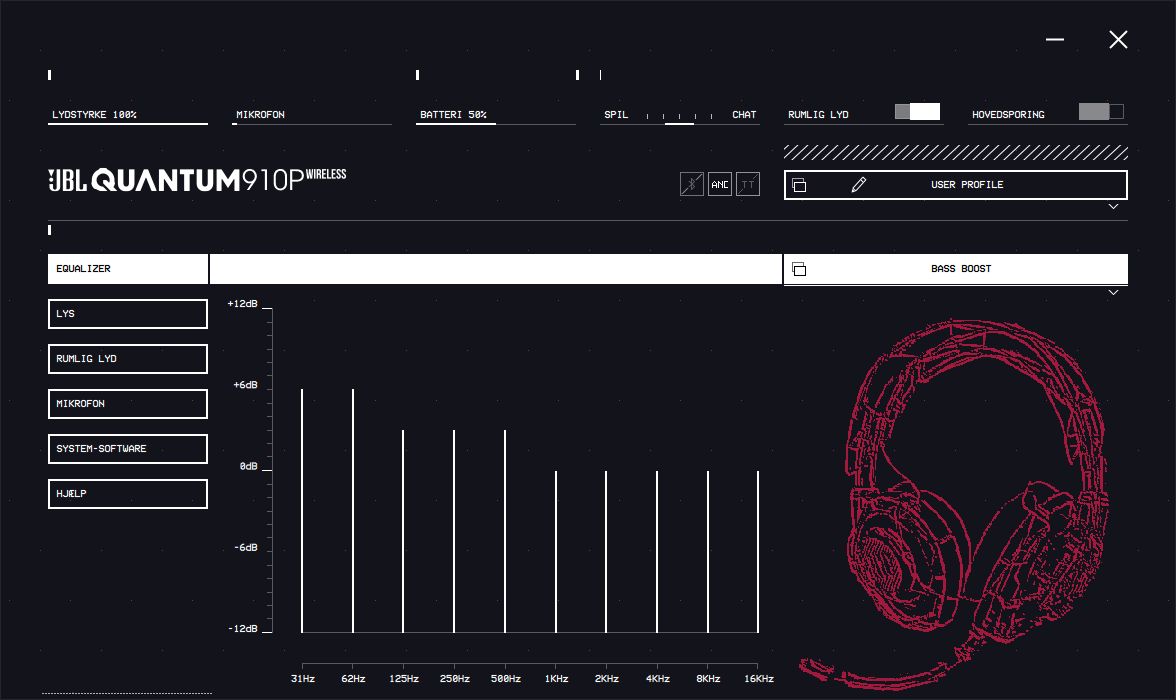Screen dimensions: 1176x700
Task: Click the 62Hz equalizer band
Action: coord(353,510)
